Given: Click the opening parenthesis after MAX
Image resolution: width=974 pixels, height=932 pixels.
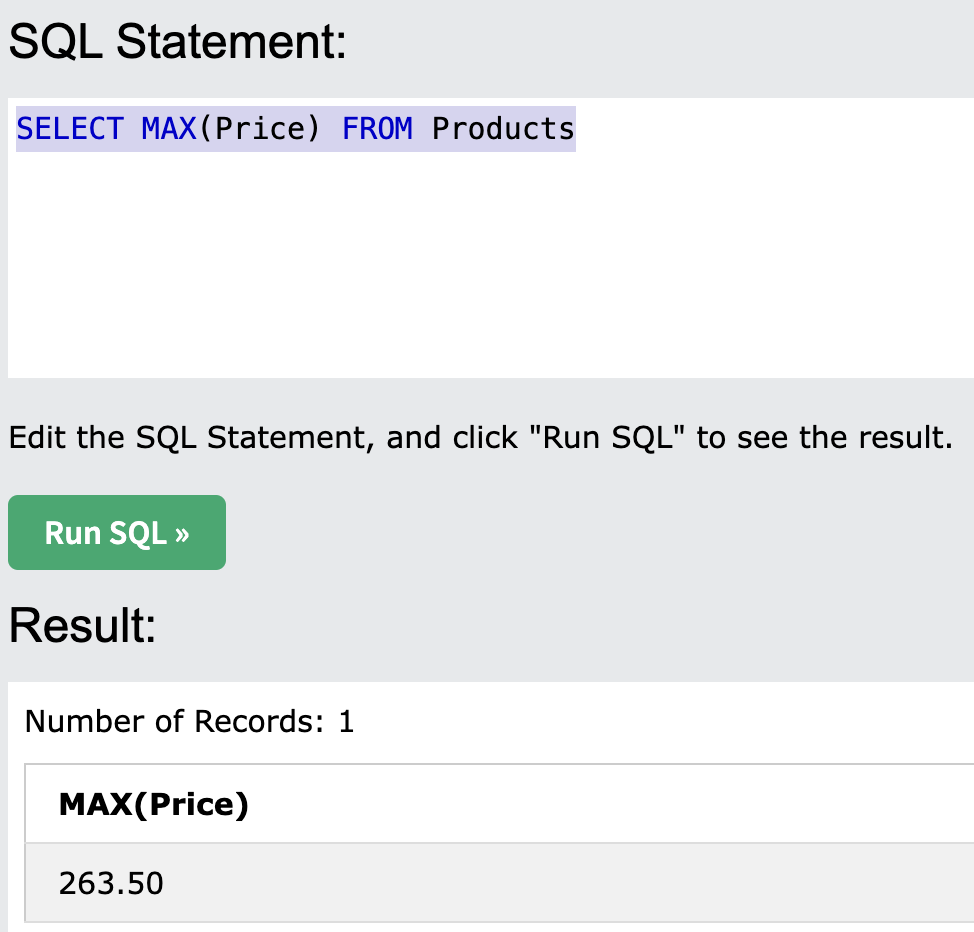Looking at the screenshot, I should (x=204, y=129).
